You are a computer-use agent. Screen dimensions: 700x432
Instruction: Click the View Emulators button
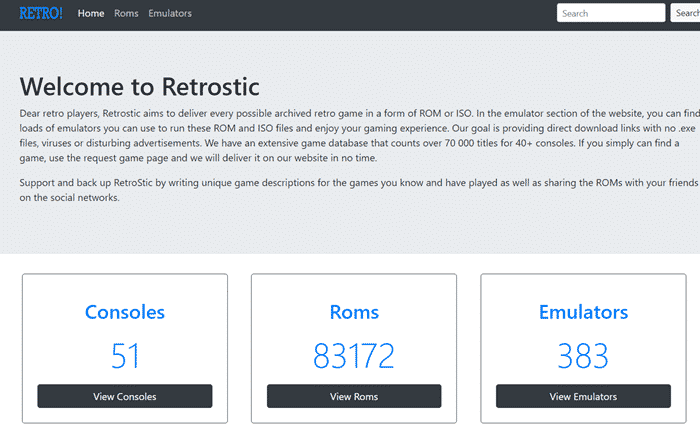click(583, 396)
